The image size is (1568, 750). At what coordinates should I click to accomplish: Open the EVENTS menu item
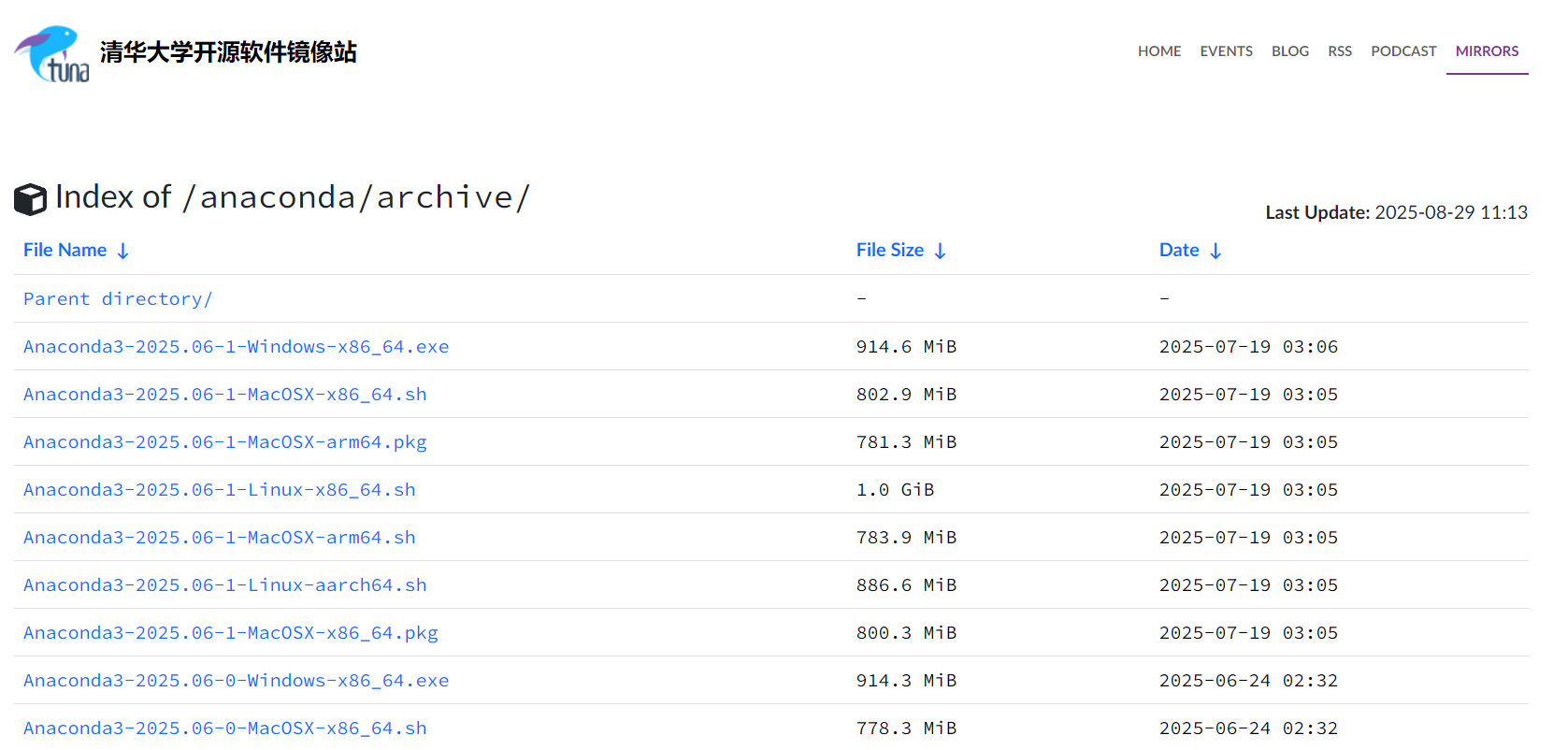(1226, 51)
